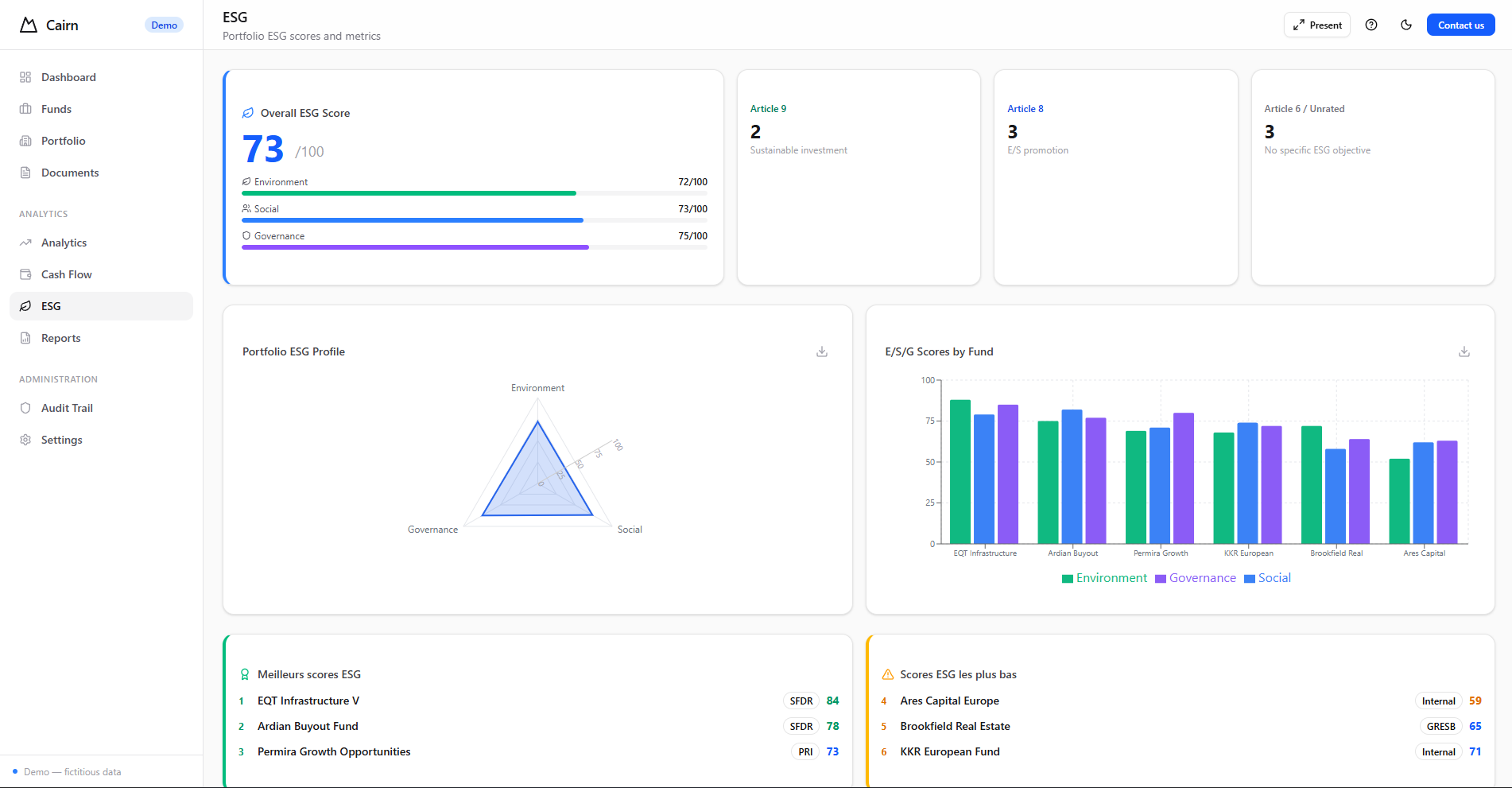Download the E/S/G Scores by Fund chart
The width and height of the screenshot is (1512, 788).
coord(1464,351)
